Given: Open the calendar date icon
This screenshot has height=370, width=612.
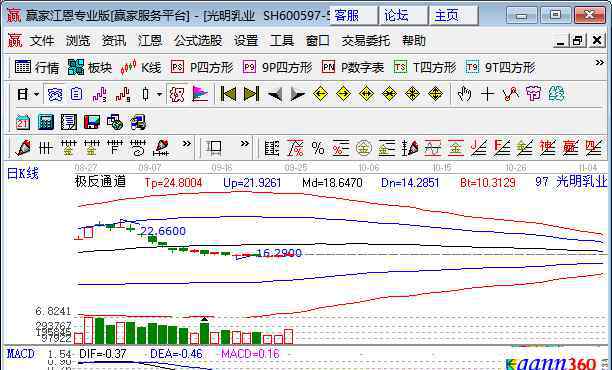Looking at the screenshot, I should pos(23,122).
